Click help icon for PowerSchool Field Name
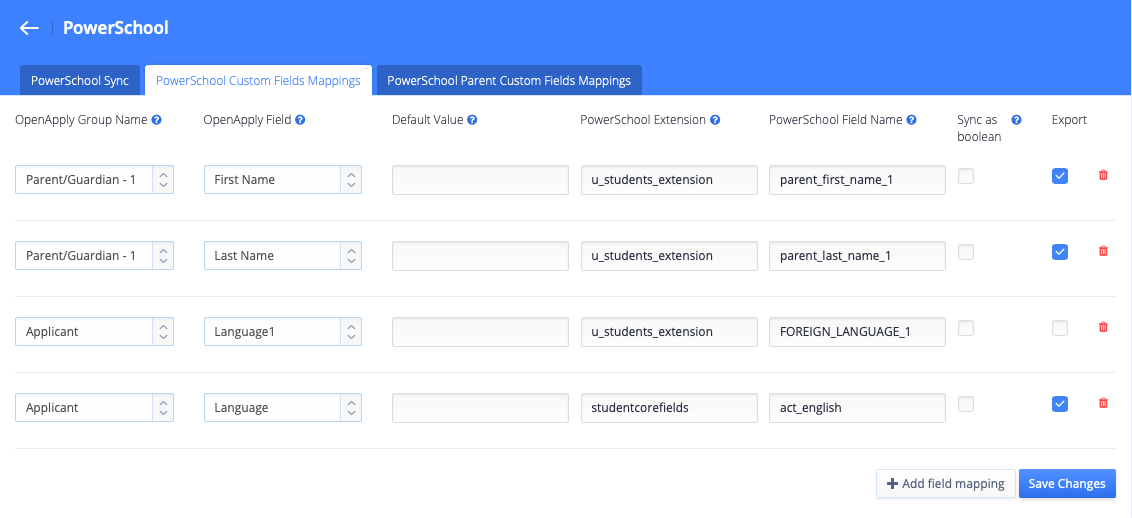 [911, 120]
